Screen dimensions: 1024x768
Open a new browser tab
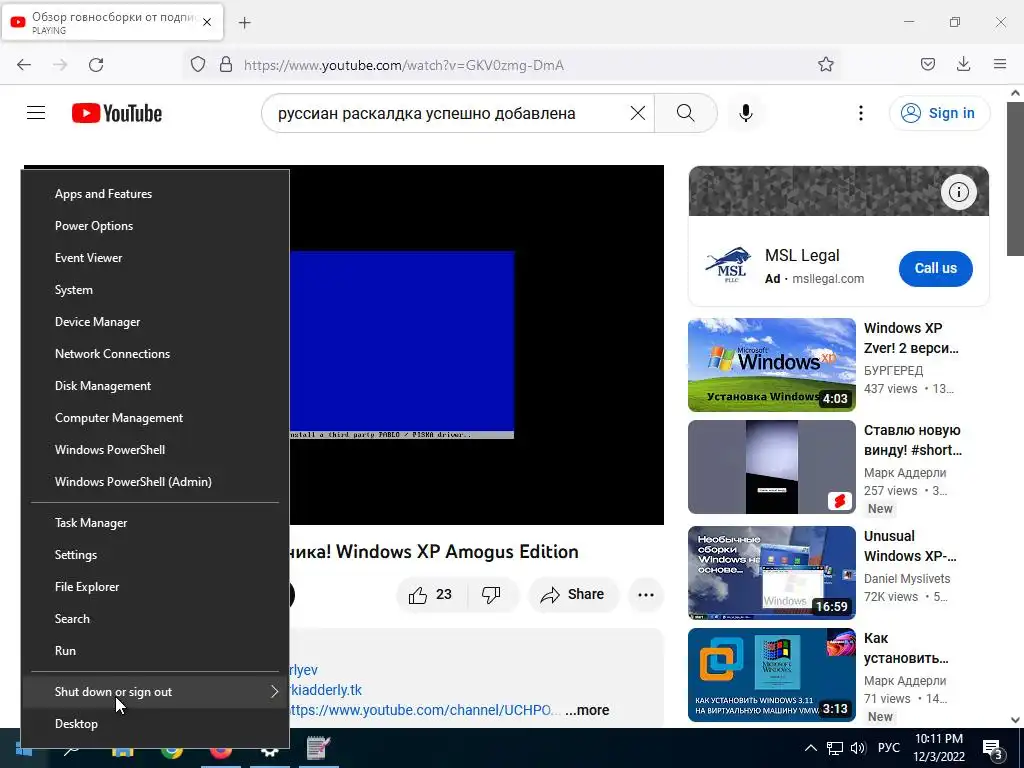(245, 23)
